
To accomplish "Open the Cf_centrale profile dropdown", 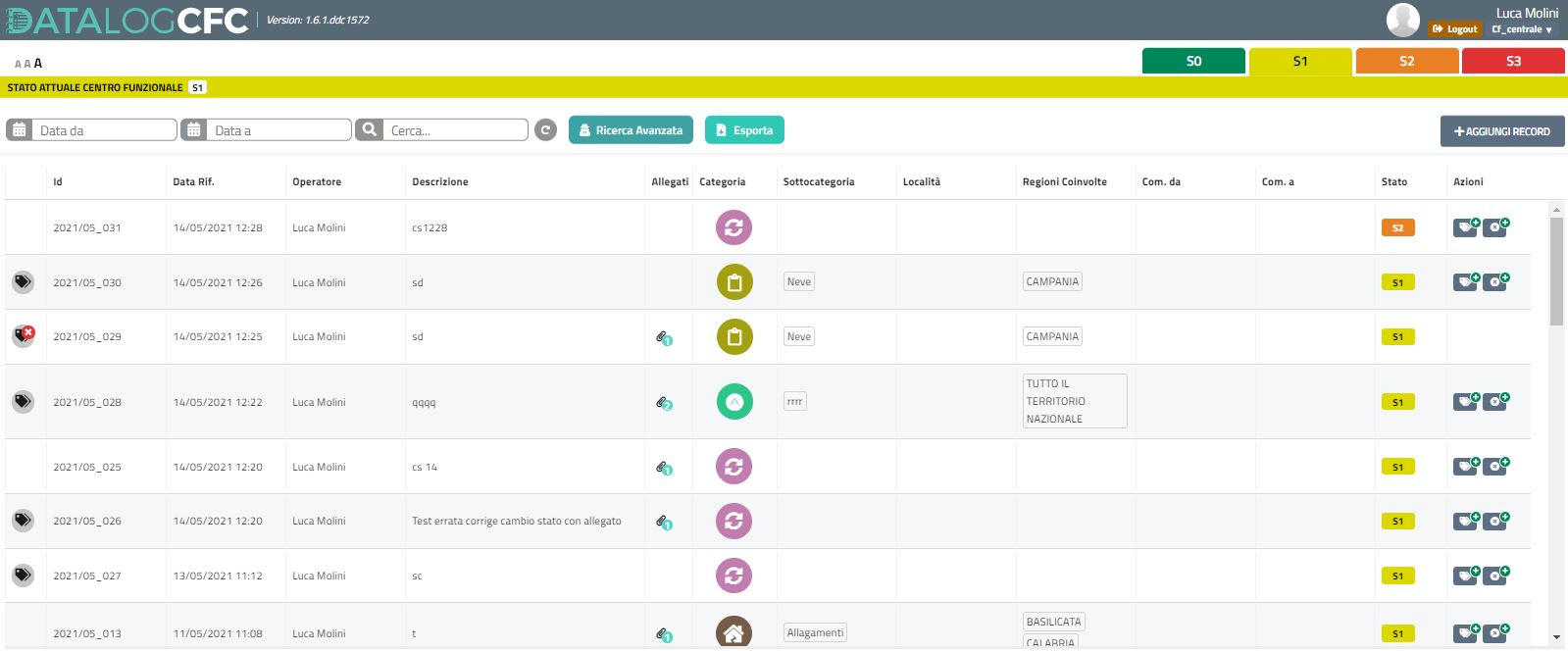I will (1522, 29).
